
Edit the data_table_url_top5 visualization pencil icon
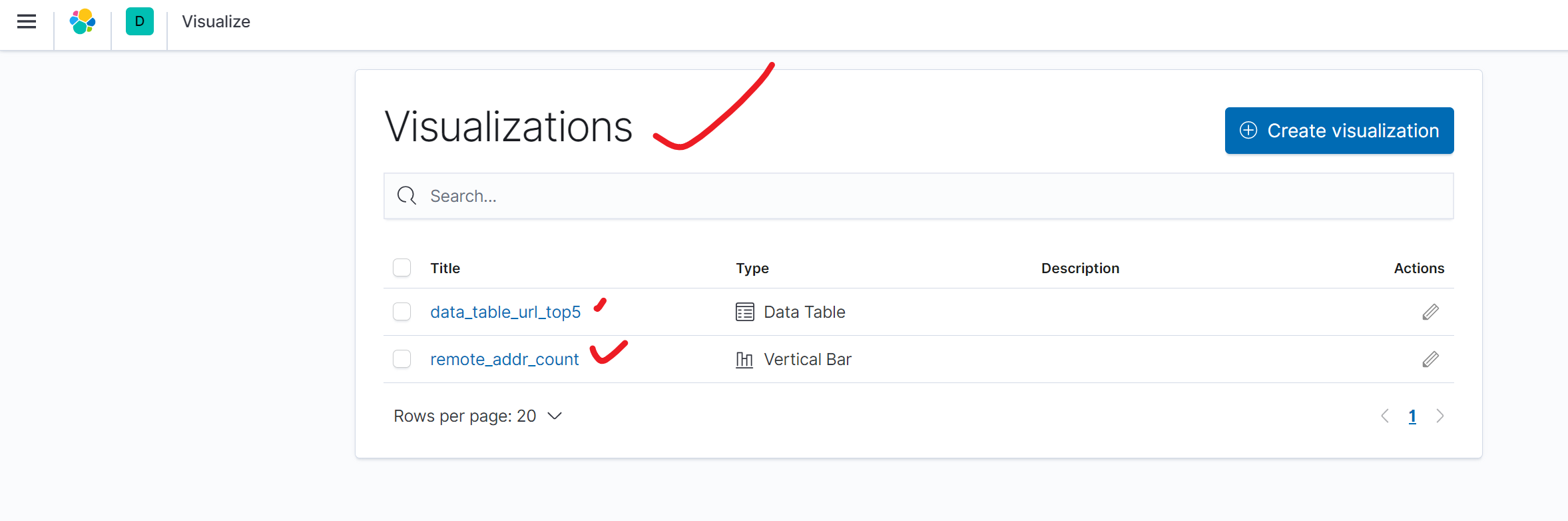1430,312
